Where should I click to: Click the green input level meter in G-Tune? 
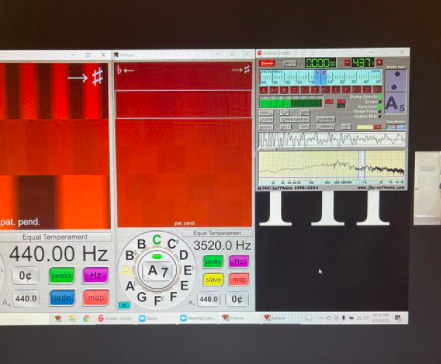290,102
